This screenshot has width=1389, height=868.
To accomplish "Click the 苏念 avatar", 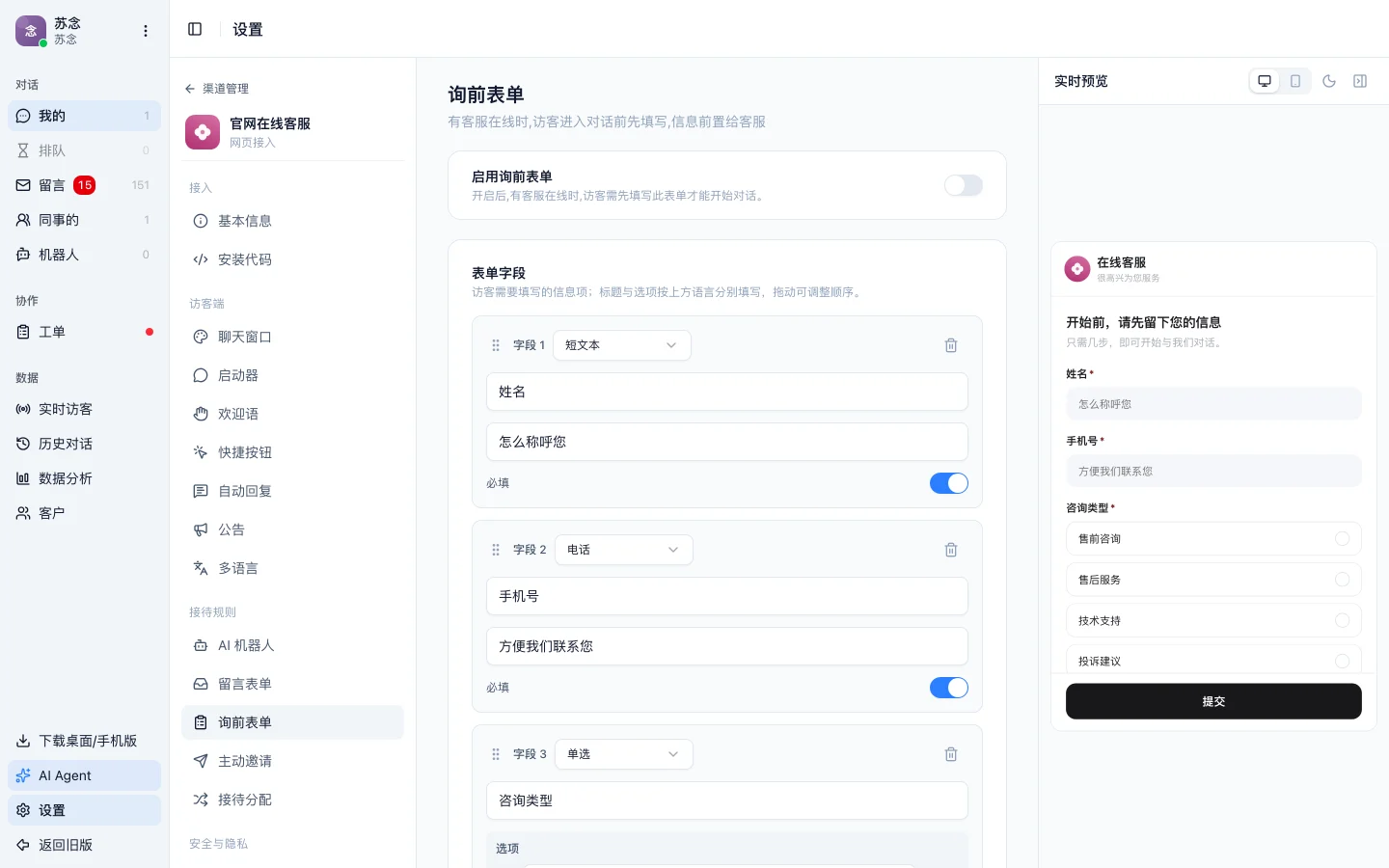I will click(31, 31).
